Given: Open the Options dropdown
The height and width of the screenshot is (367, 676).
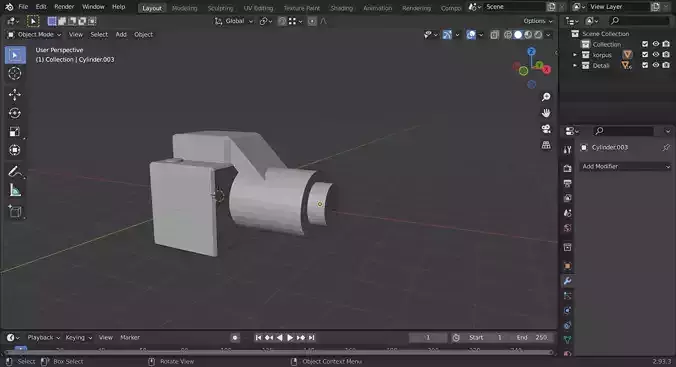Looking at the screenshot, I should tap(538, 21).
